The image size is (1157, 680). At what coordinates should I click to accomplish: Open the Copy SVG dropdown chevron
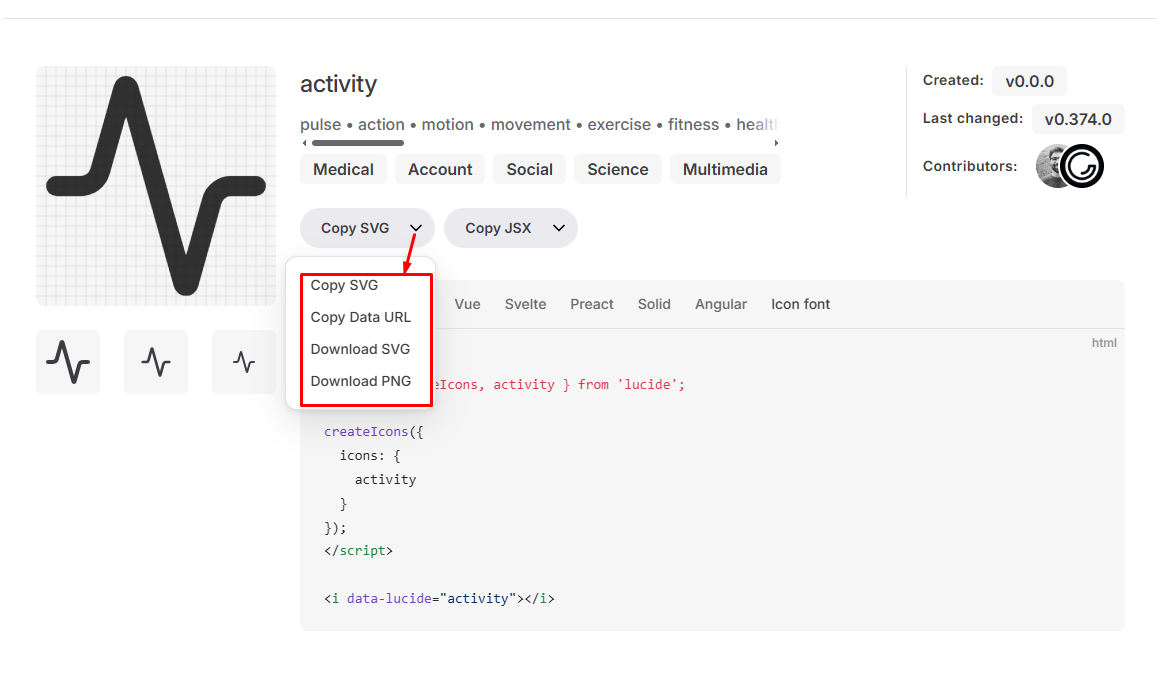pyautogui.click(x=414, y=227)
